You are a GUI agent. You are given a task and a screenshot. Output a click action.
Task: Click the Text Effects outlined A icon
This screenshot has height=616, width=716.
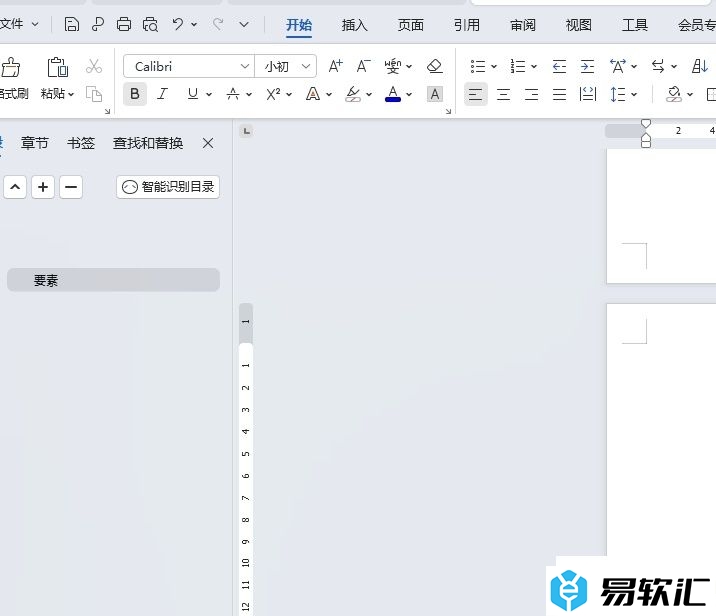click(313, 95)
